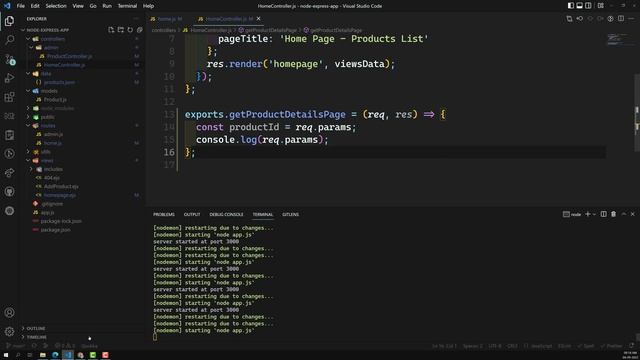The image size is (640, 360).
Task: Open package.json in Explorer
Action: 56,230
